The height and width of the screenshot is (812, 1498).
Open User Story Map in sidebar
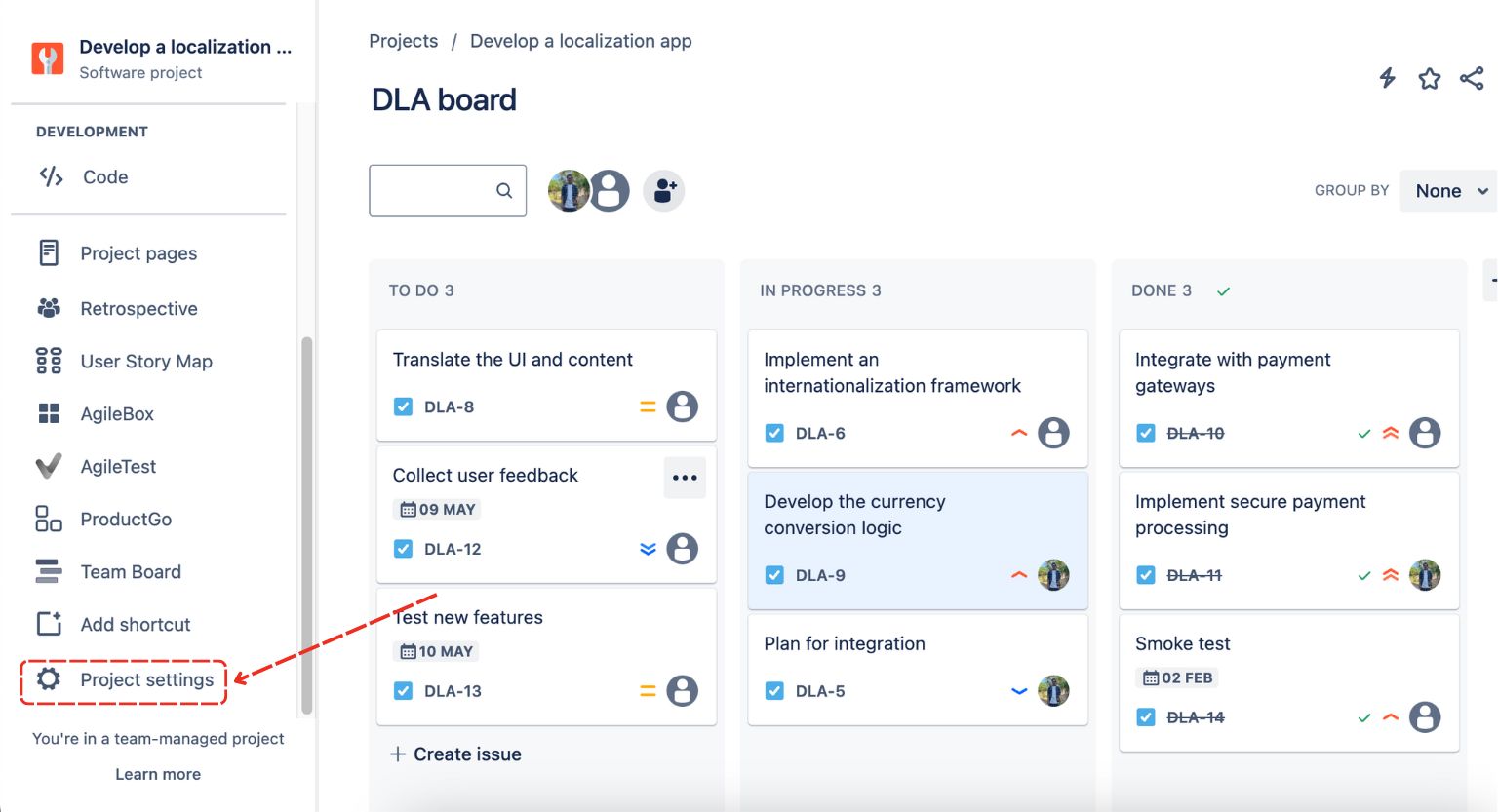146,362
